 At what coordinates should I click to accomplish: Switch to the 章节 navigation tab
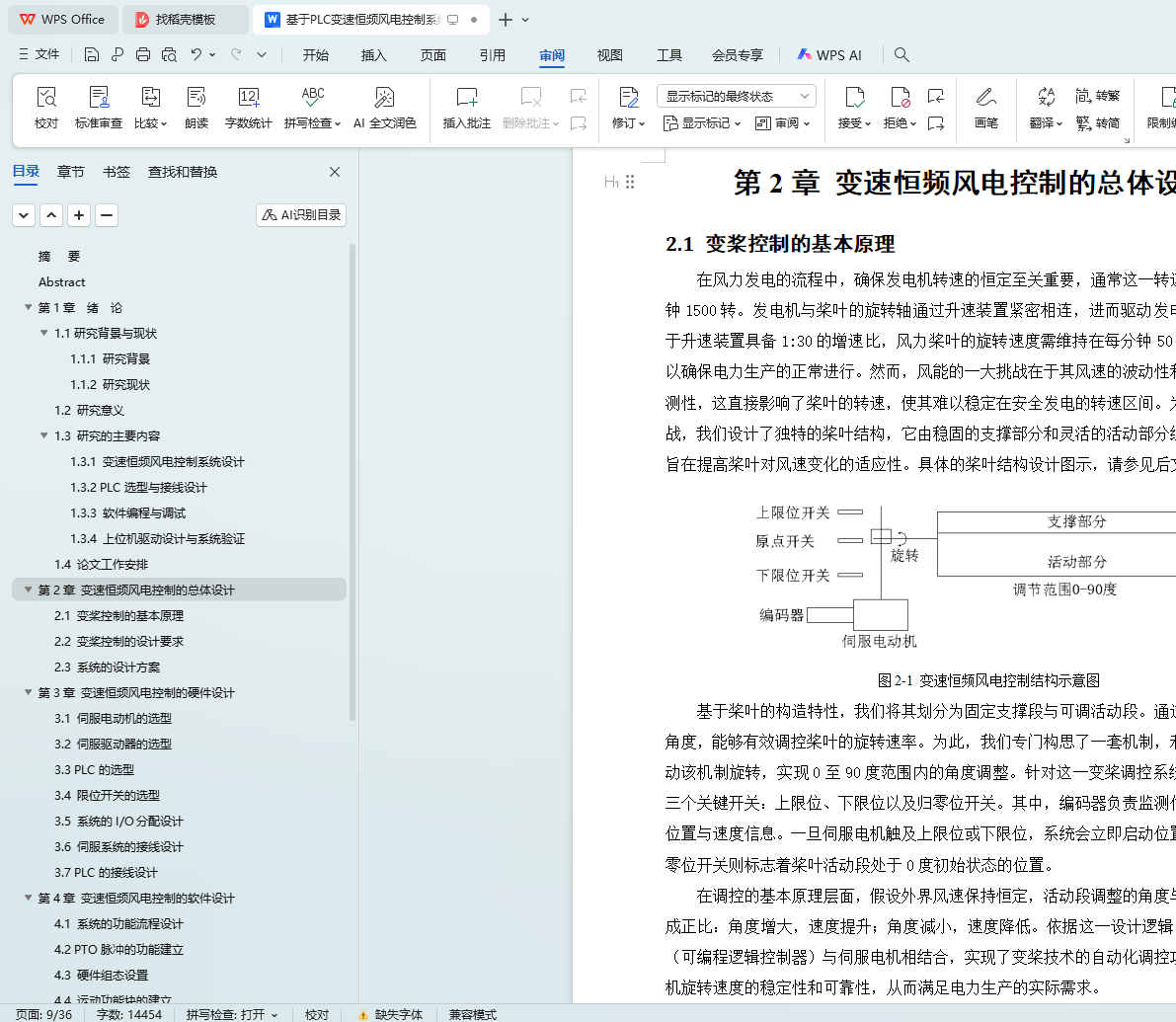[x=70, y=172]
